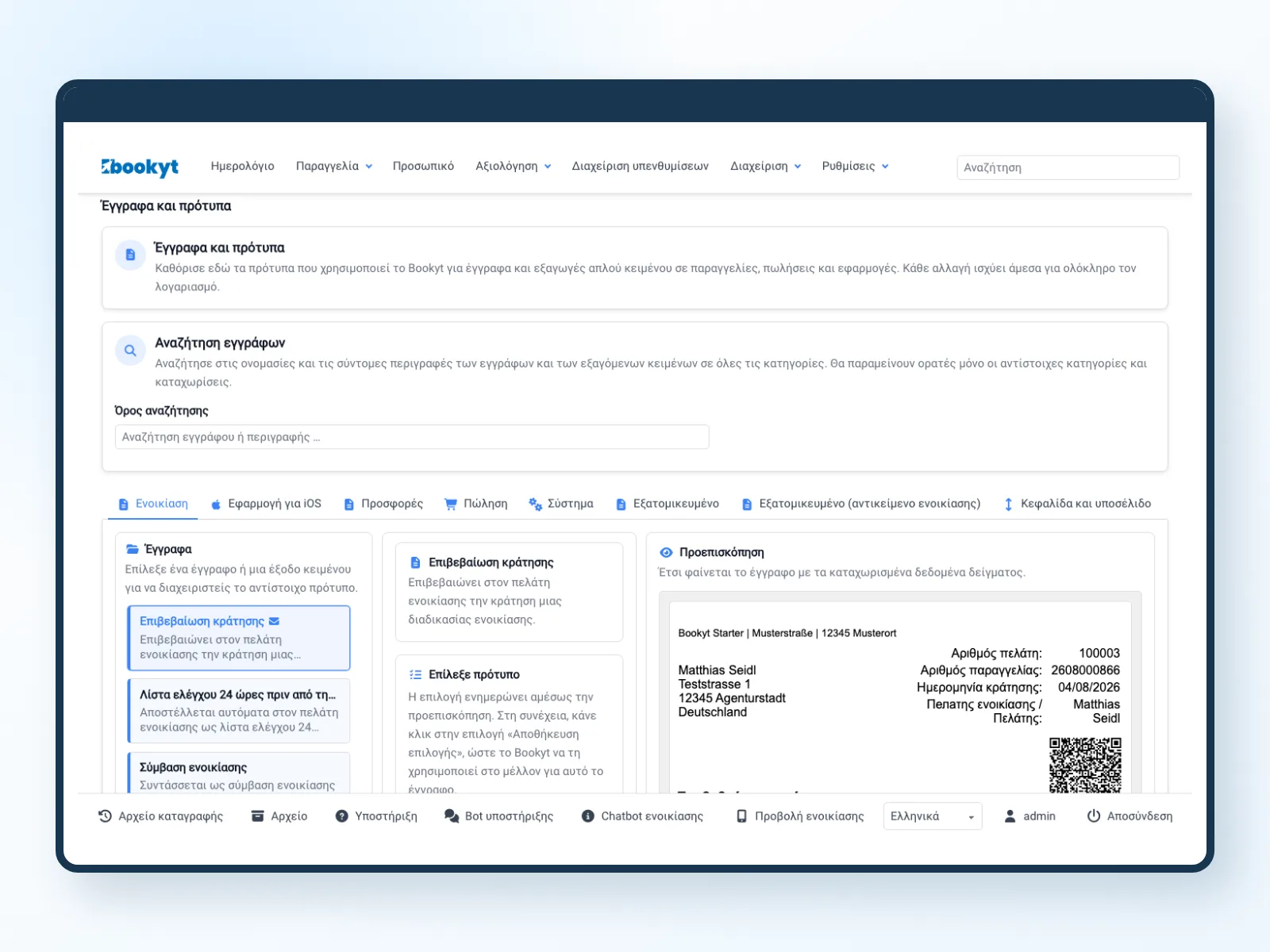The width and height of the screenshot is (1270, 952).
Task: Go to Ημερολόγιο calendar
Action: 242,167
